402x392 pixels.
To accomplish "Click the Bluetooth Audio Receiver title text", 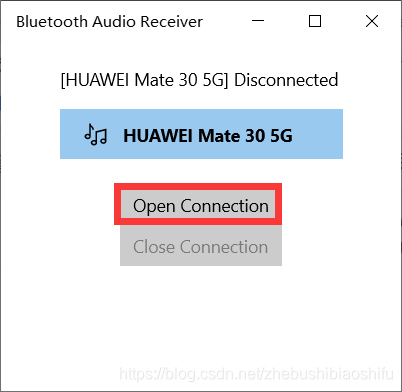I will [x=109, y=22].
